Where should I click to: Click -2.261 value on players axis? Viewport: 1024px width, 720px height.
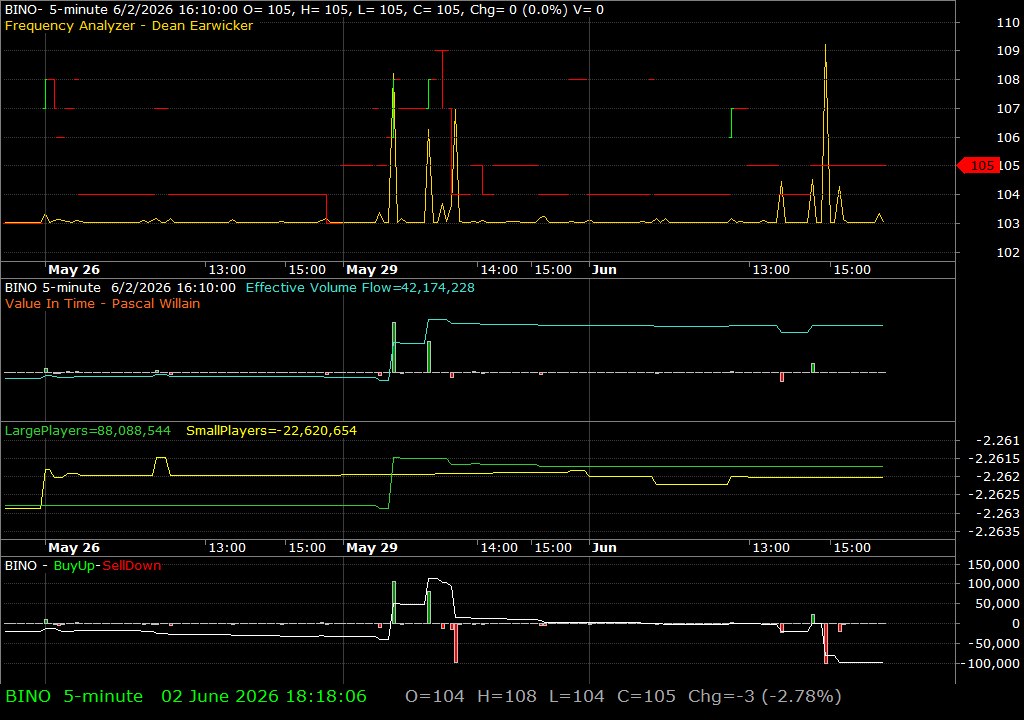click(997, 440)
